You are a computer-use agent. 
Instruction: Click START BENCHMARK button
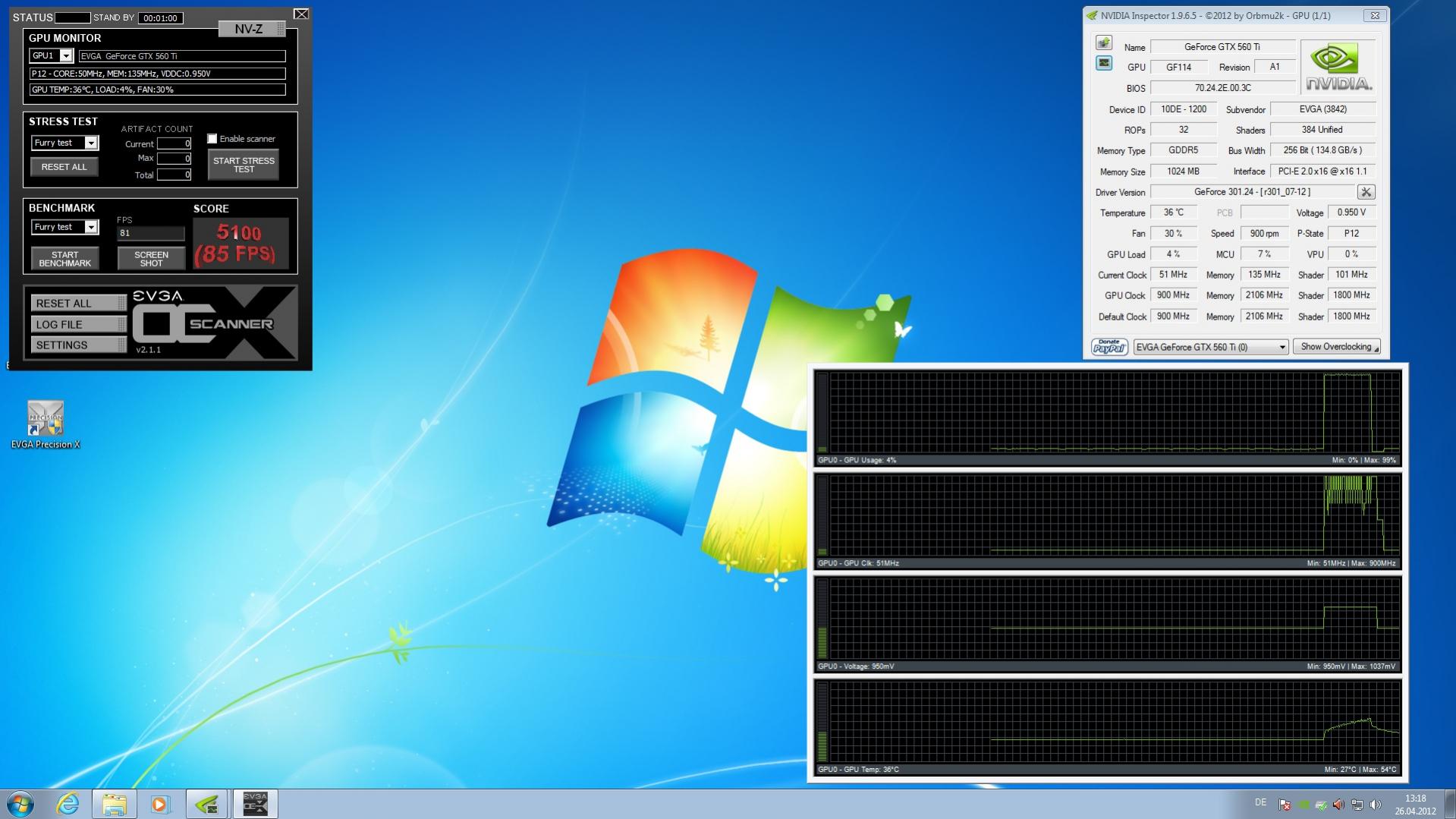(x=65, y=259)
